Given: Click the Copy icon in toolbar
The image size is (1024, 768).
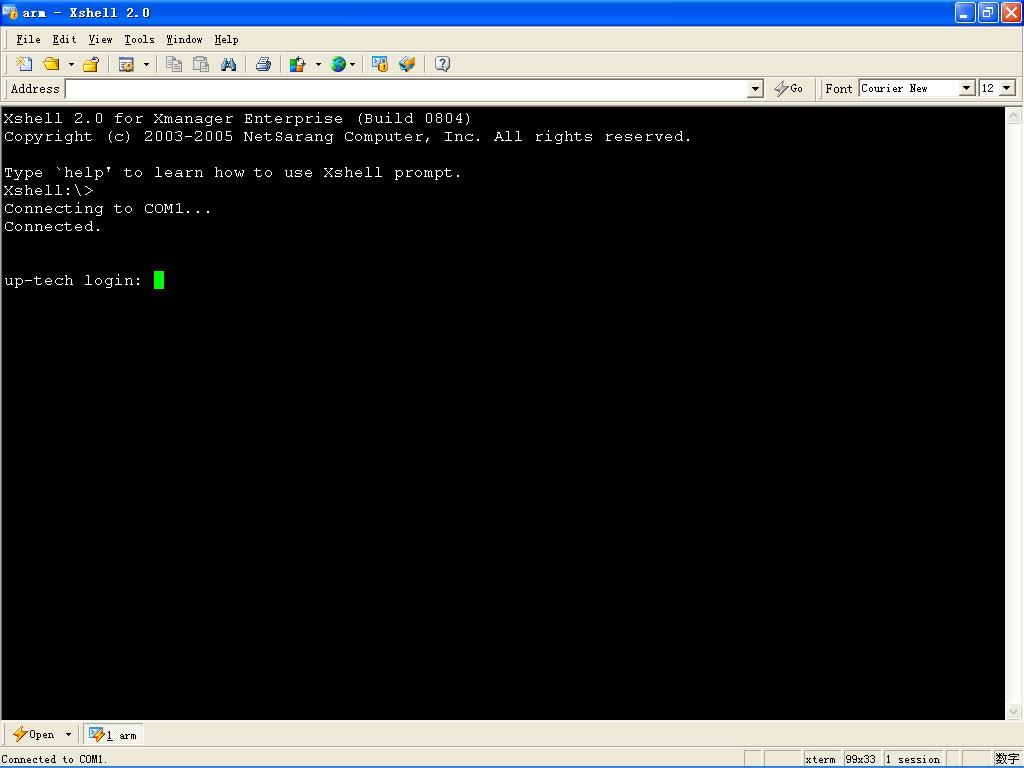Looking at the screenshot, I should (x=174, y=64).
